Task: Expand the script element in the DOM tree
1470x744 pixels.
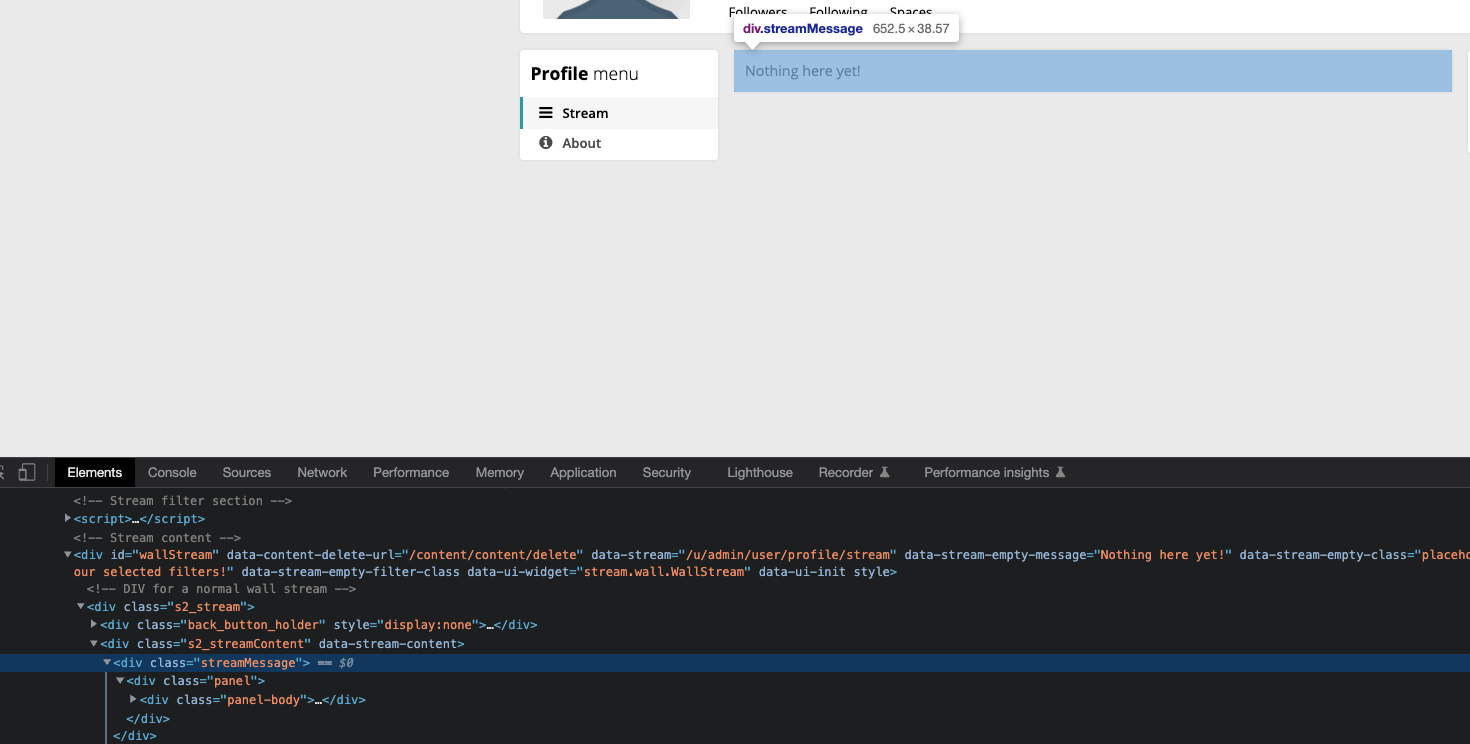Action: pos(66,519)
